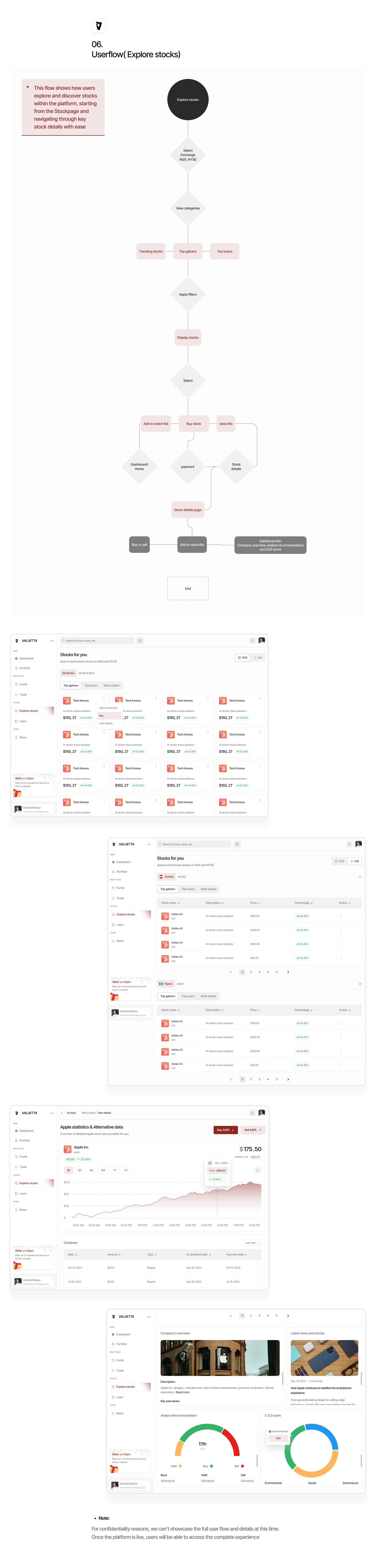Click Go Back in the Apple statistics breadcrumb
Screen dimensions: 376x1568
click(x=71, y=1113)
